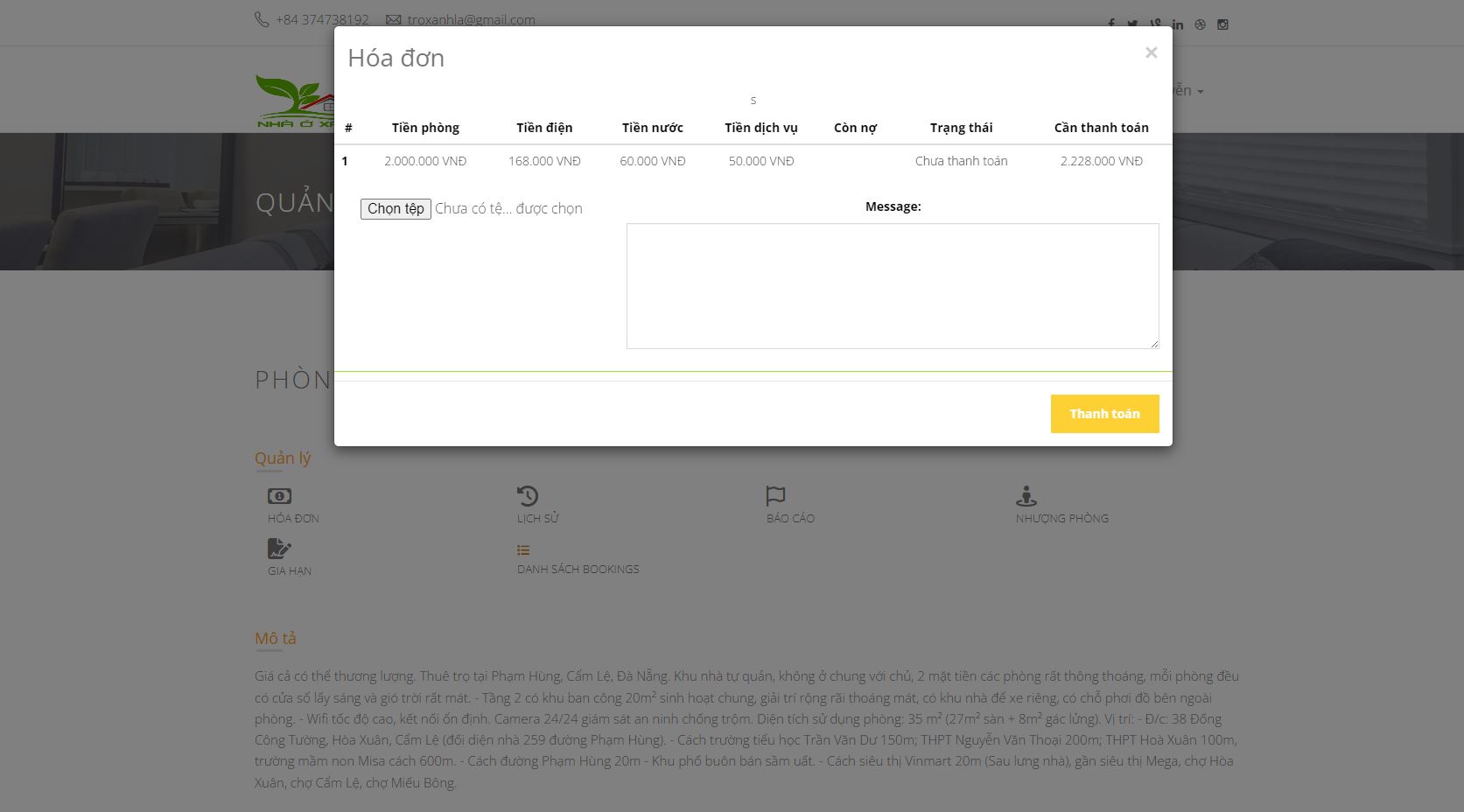Click the Dribbble ball icon

tap(1200, 24)
